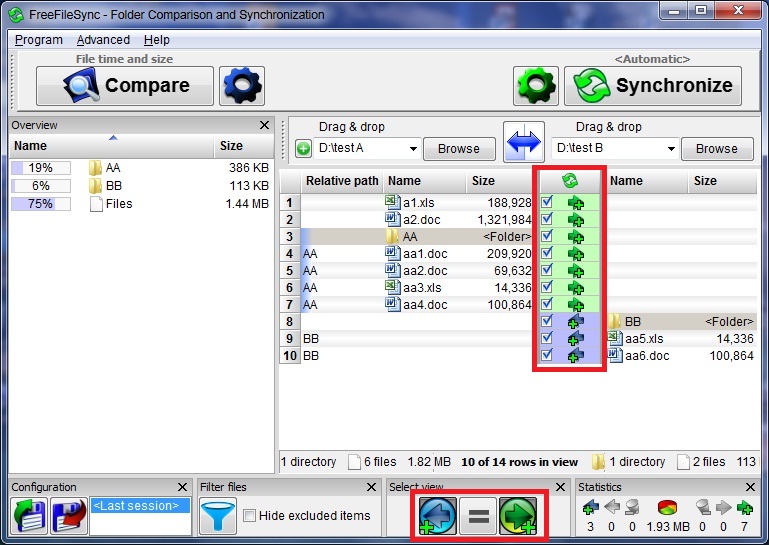Change sync action for aa5.xls
This screenshot has width=769, height=545.
coord(576,338)
